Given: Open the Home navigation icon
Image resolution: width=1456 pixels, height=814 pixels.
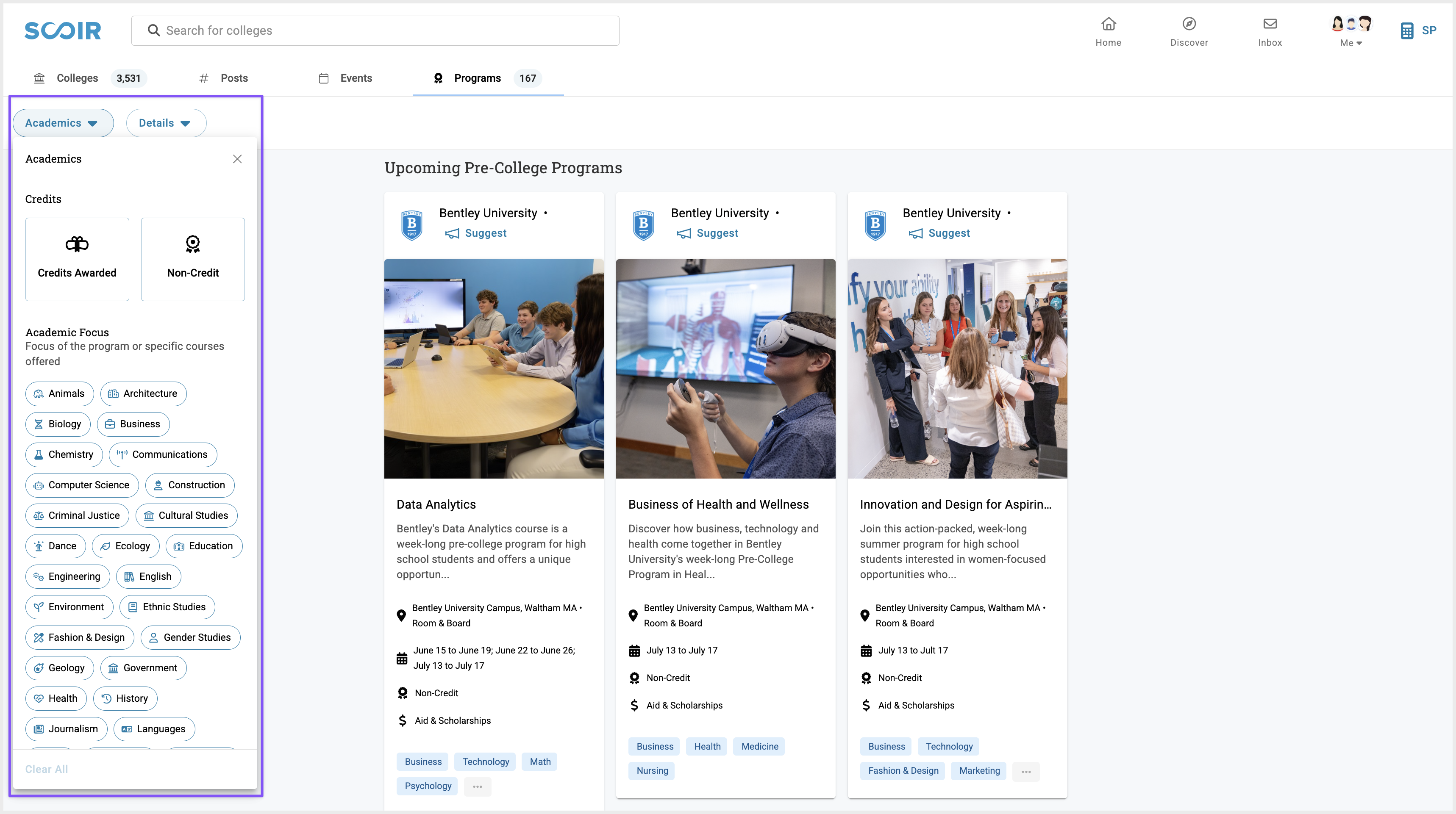Looking at the screenshot, I should [x=1109, y=24].
